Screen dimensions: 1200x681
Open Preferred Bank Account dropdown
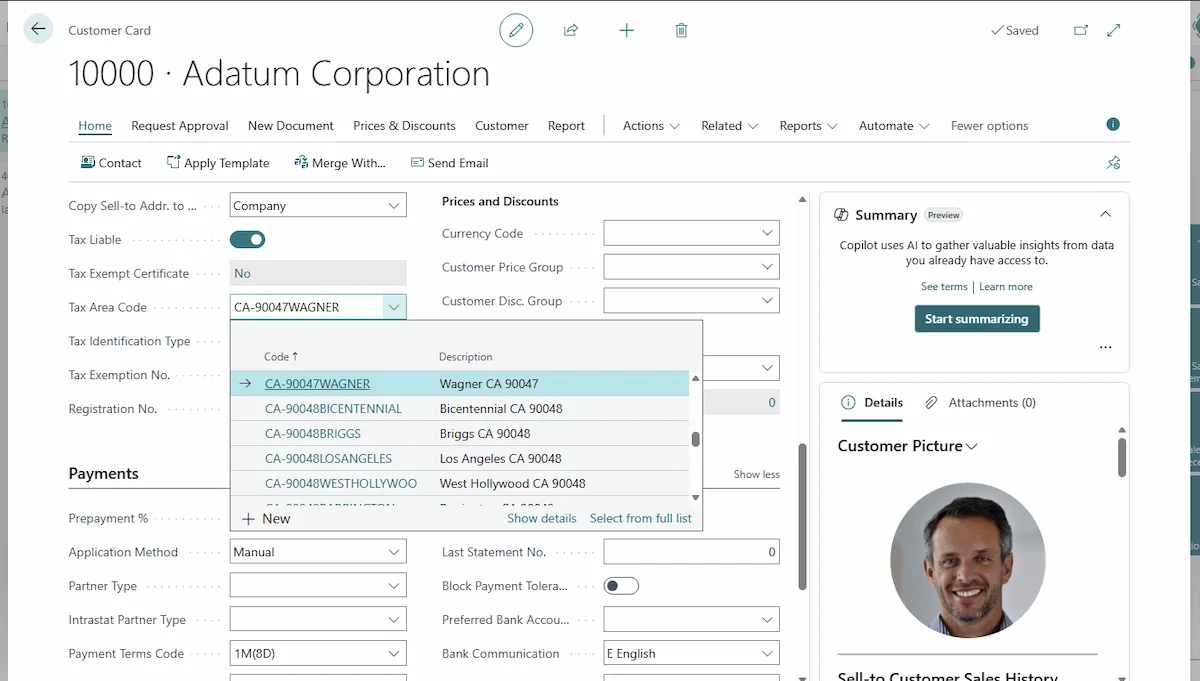767,619
